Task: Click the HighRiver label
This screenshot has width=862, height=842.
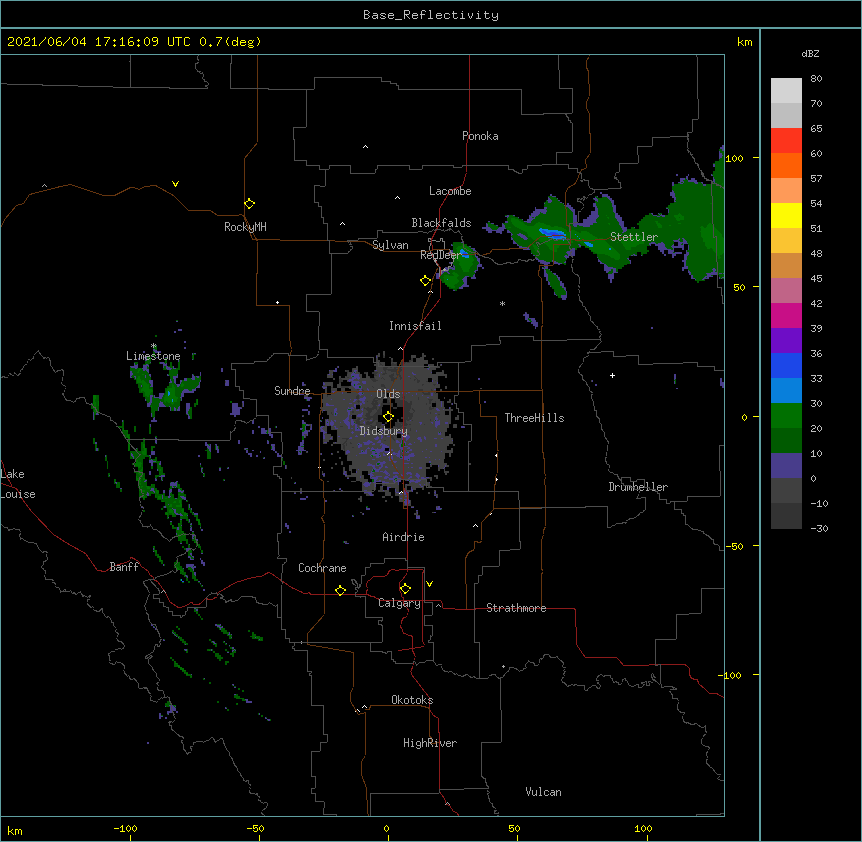Action: (430, 743)
